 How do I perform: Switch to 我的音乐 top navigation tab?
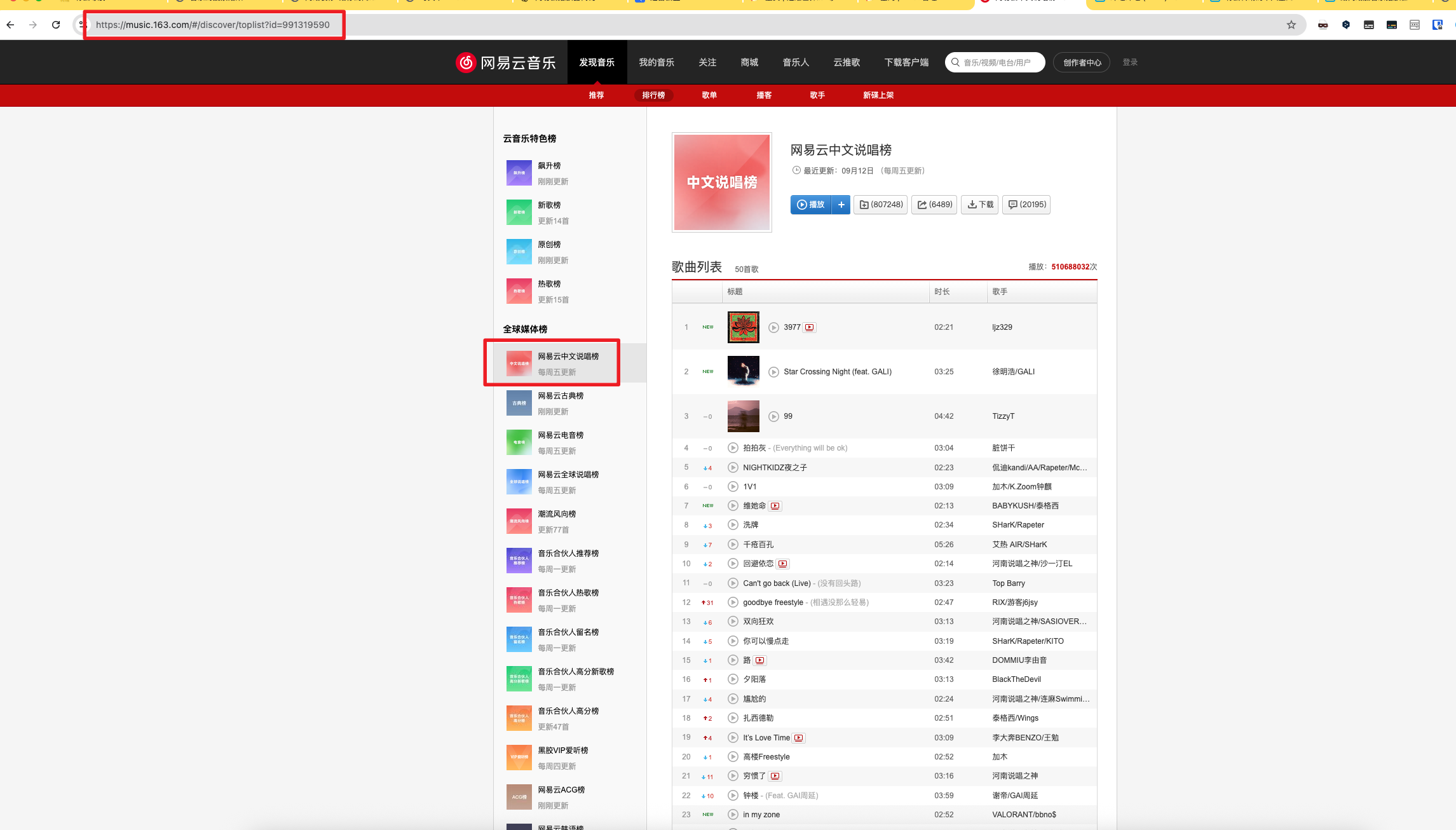tap(656, 62)
